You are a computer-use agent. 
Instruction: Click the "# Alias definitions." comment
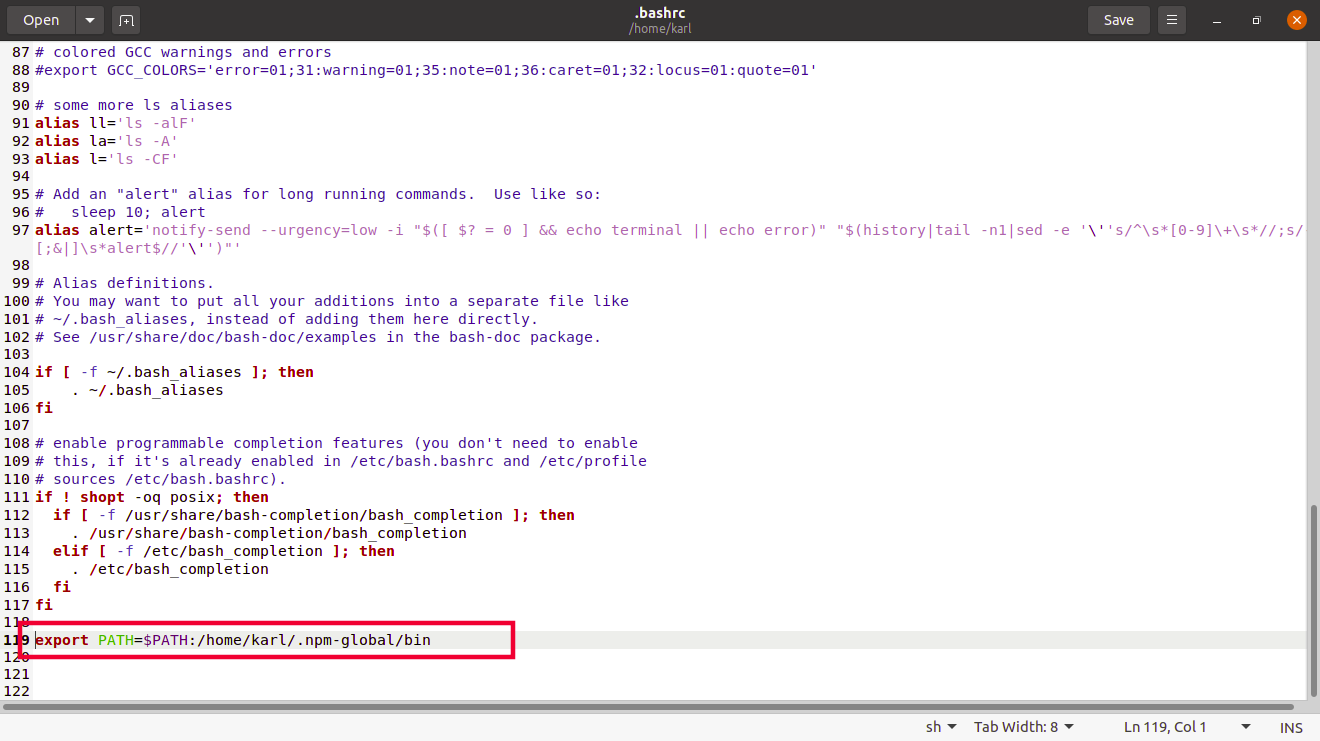click(x=125, y=283)
